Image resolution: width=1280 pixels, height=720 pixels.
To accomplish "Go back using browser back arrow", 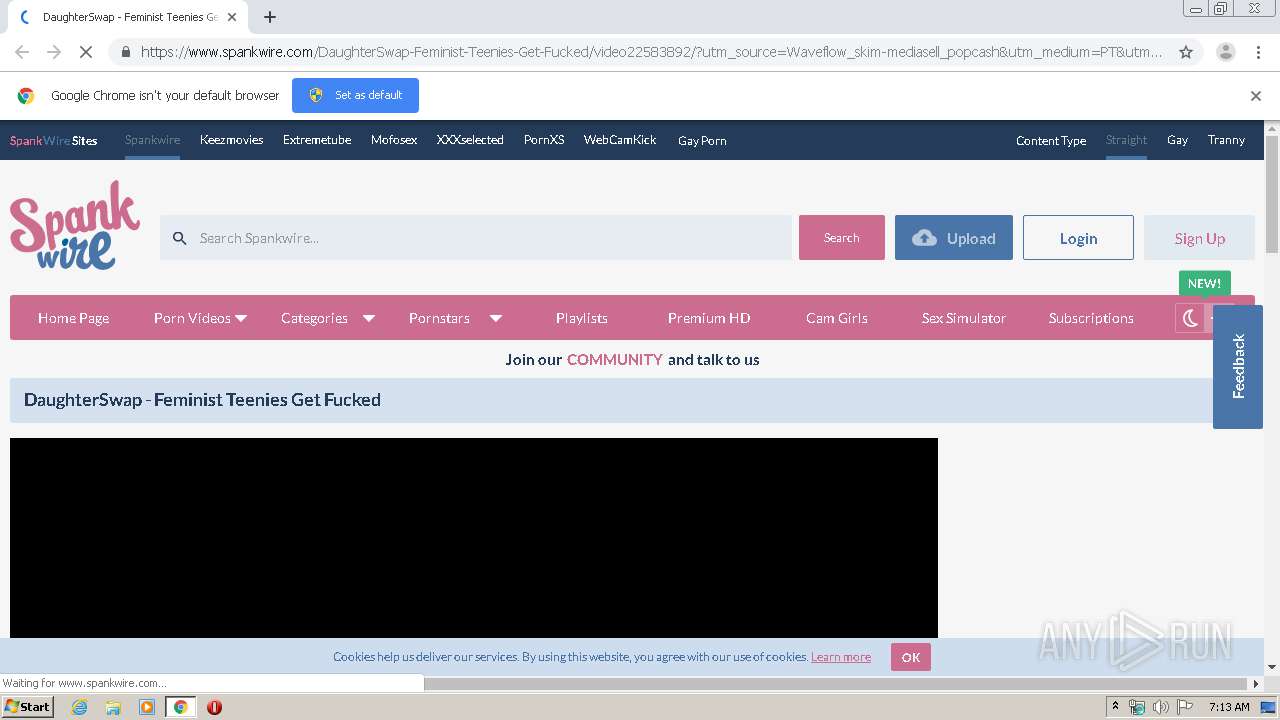I will [22, 52].
